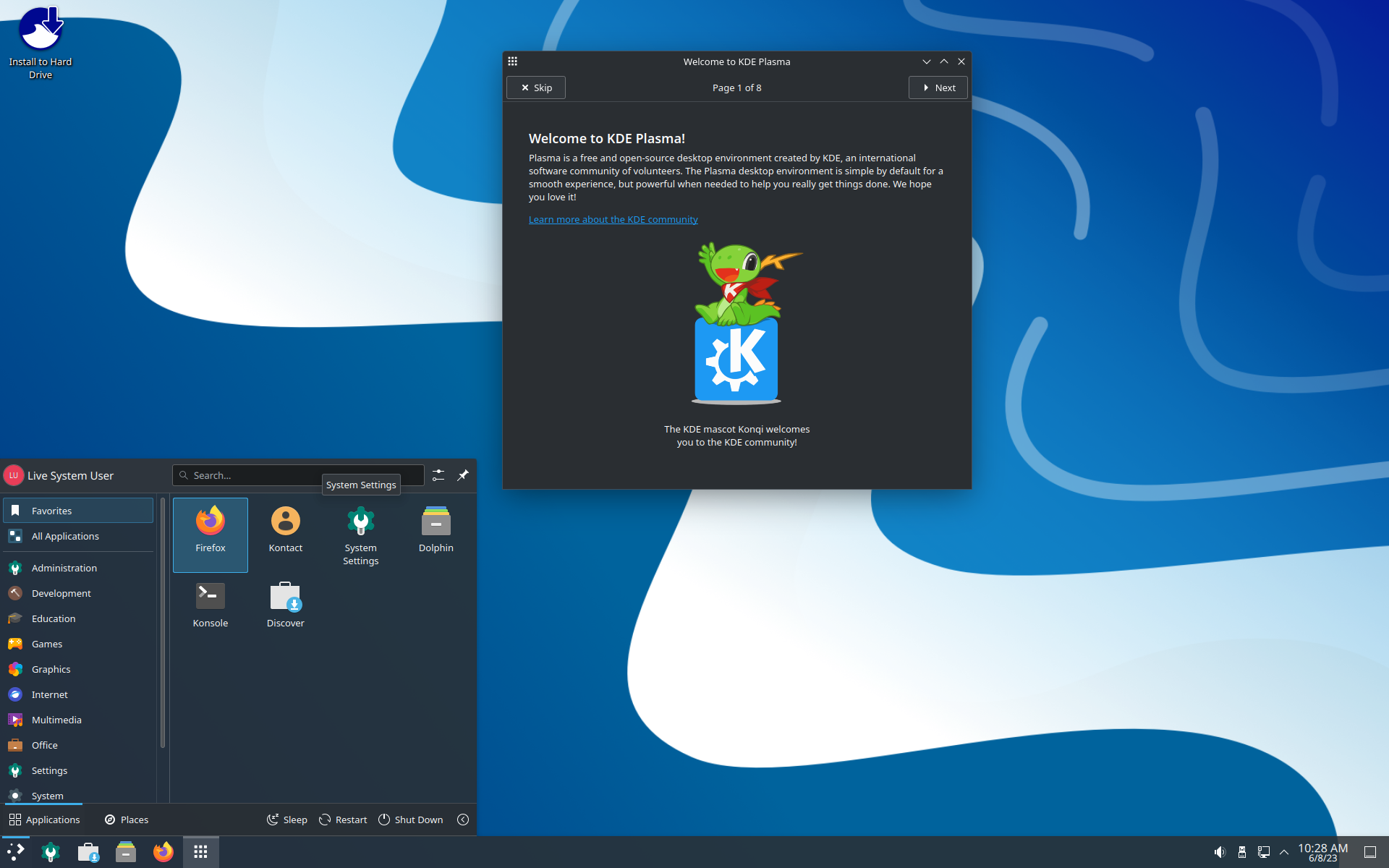Switch to the Places tab in the launcher
Screen dimensions: 1389x868
(x=126, y=819)
